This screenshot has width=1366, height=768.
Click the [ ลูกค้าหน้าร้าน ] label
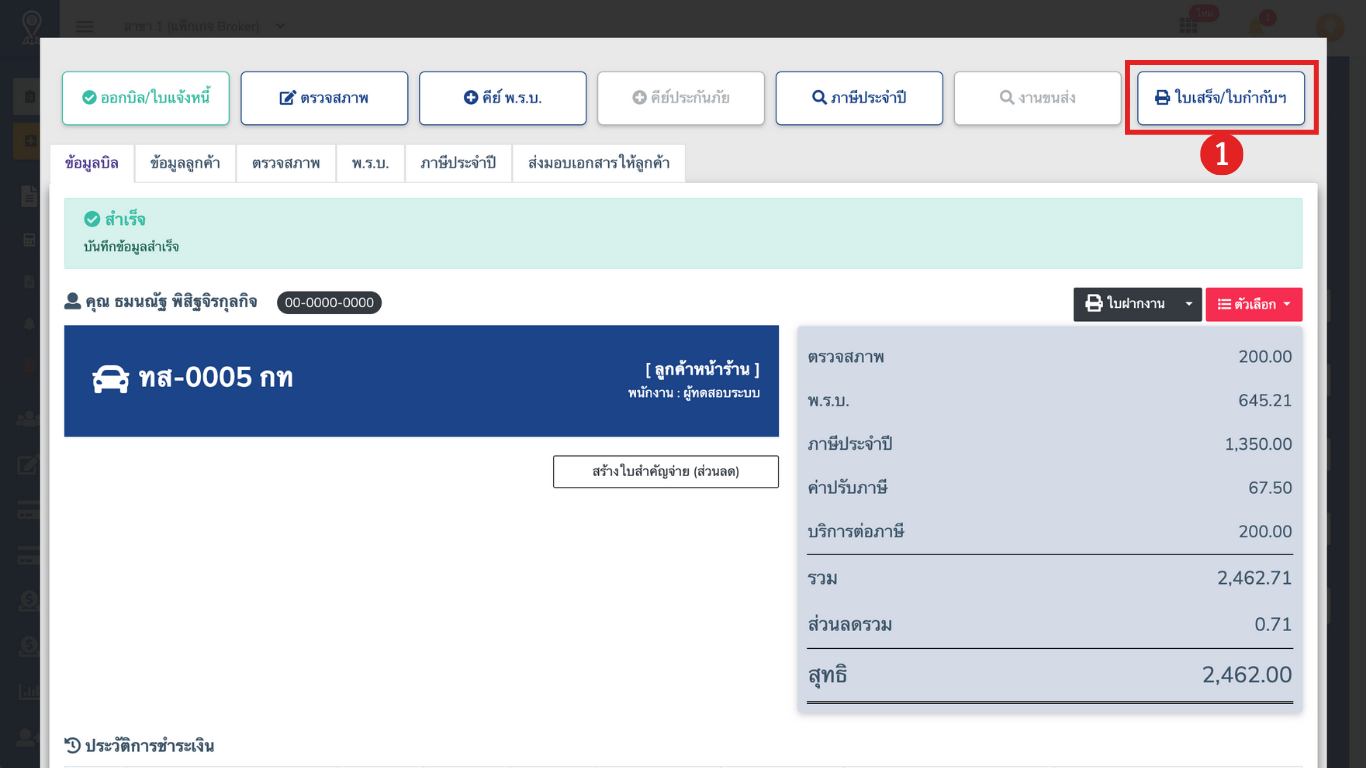click(x=702, y=369)
